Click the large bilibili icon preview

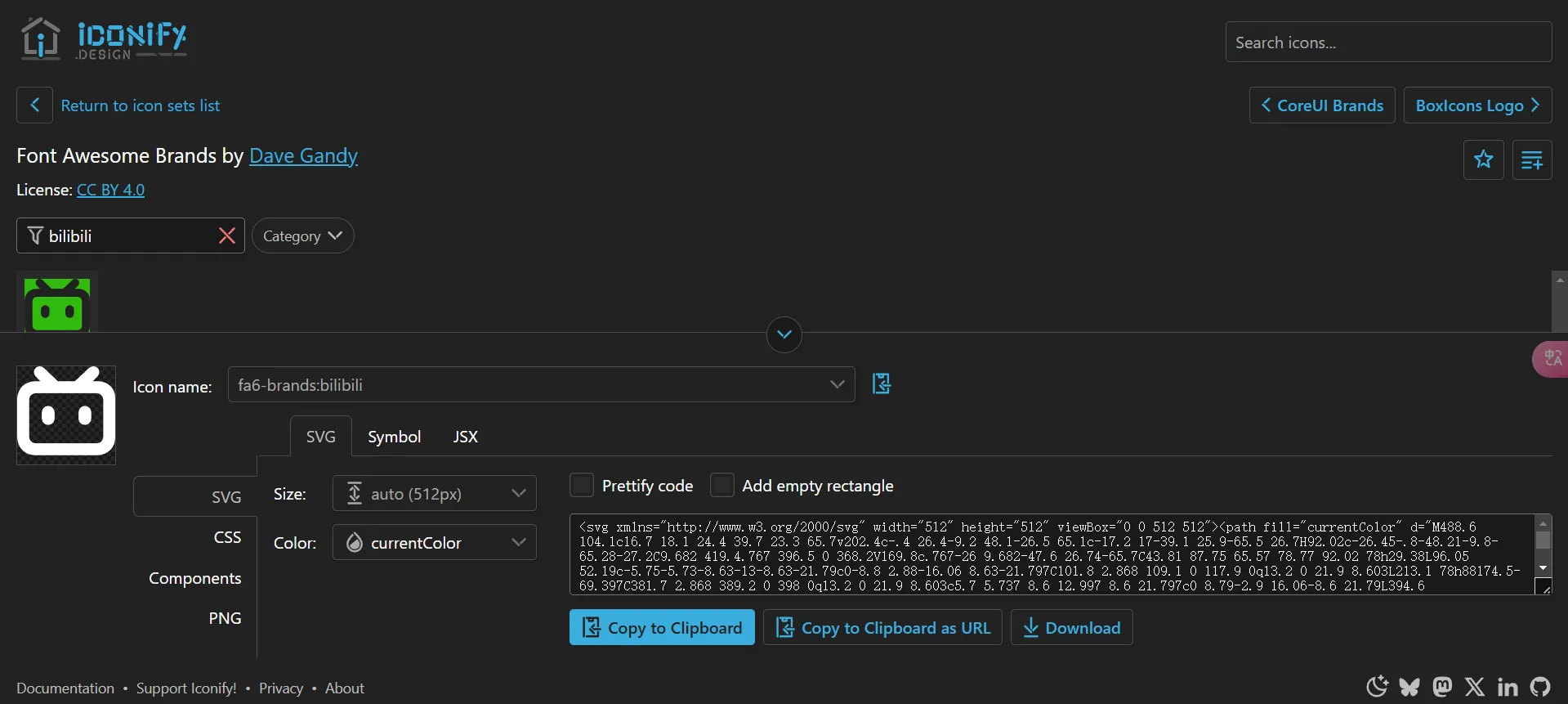(x=66, y=415)
